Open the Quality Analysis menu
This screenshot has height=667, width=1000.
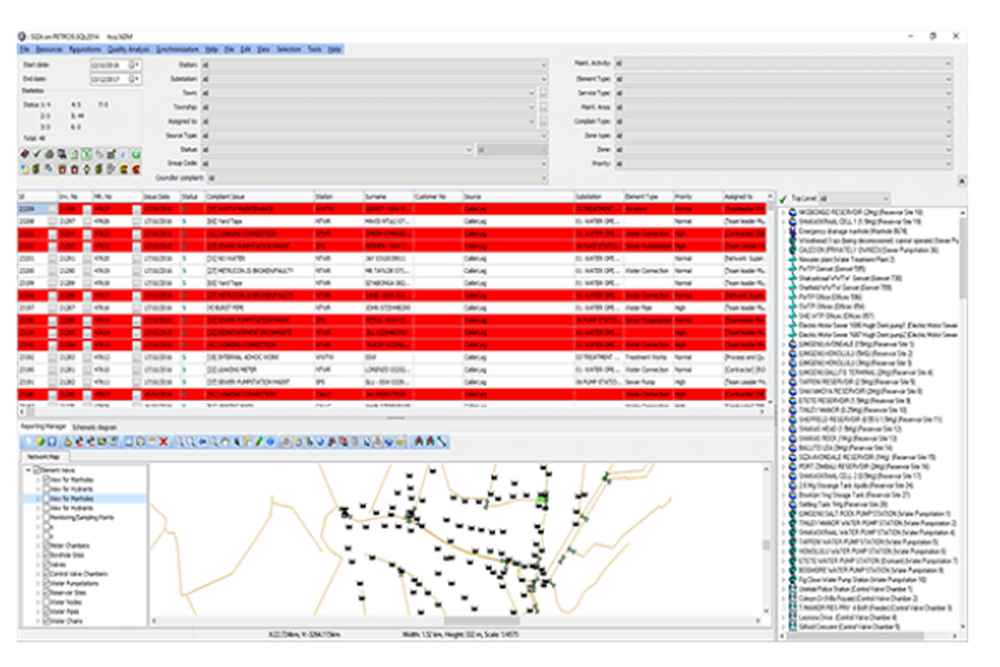pyautogui.click(x=128, y=49)
